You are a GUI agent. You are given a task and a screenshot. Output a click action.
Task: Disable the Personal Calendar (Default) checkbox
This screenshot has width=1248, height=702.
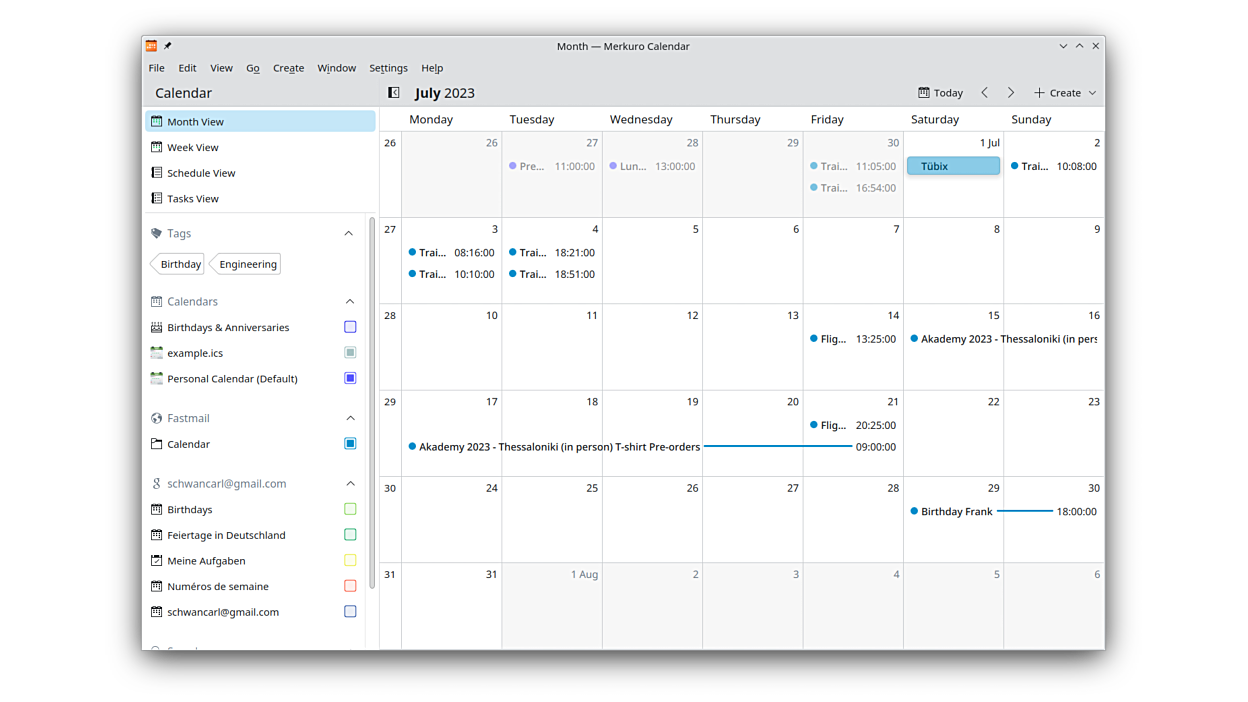pos(350,378)
